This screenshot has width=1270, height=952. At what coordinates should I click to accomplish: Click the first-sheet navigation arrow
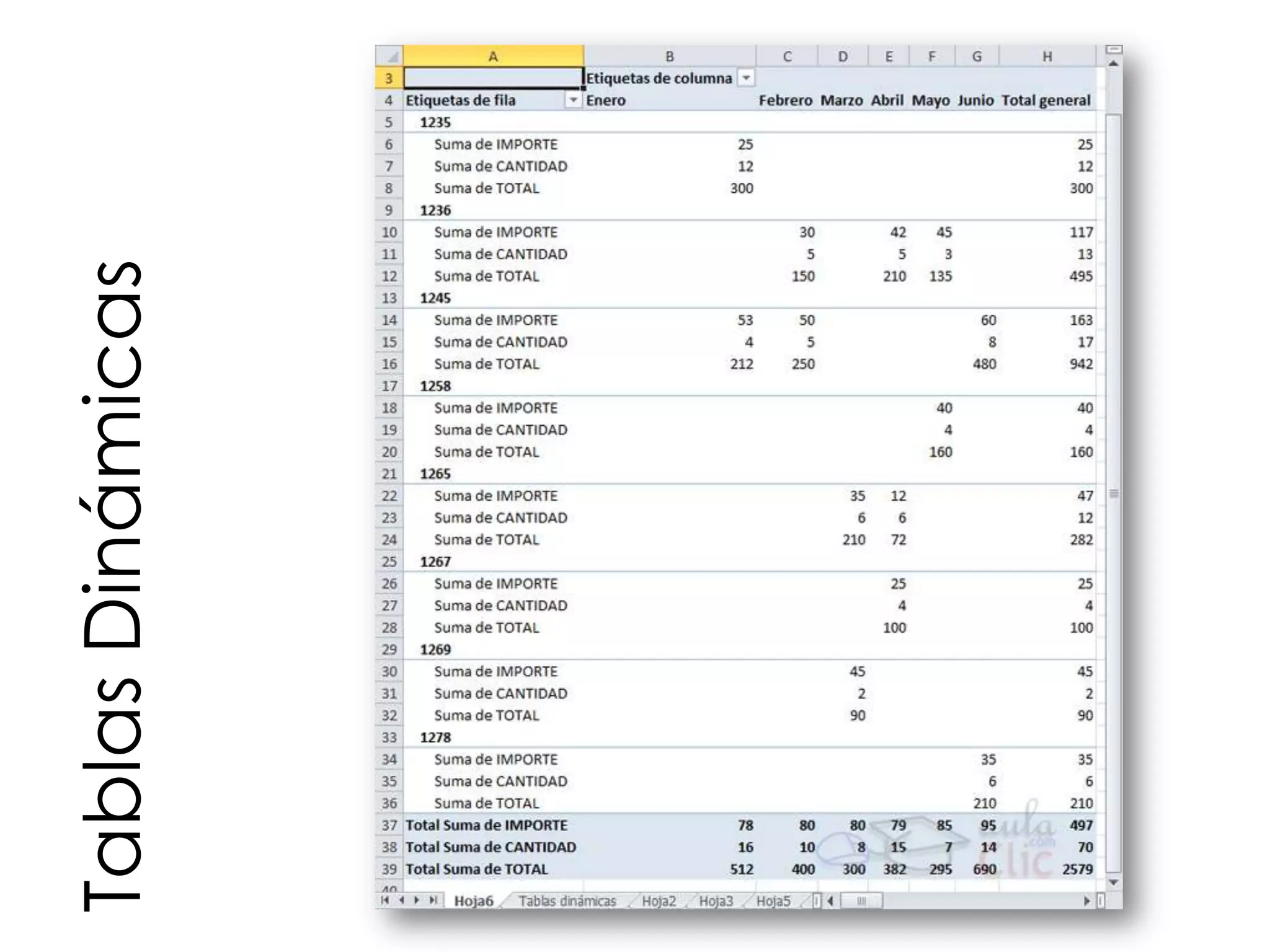386,901
